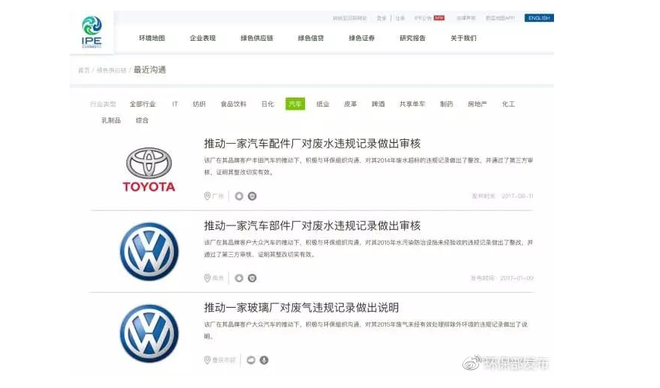The height and width of the screenshot is (388, 660).
Task: Filter by 皮革 industry
Action: [350, 104]
